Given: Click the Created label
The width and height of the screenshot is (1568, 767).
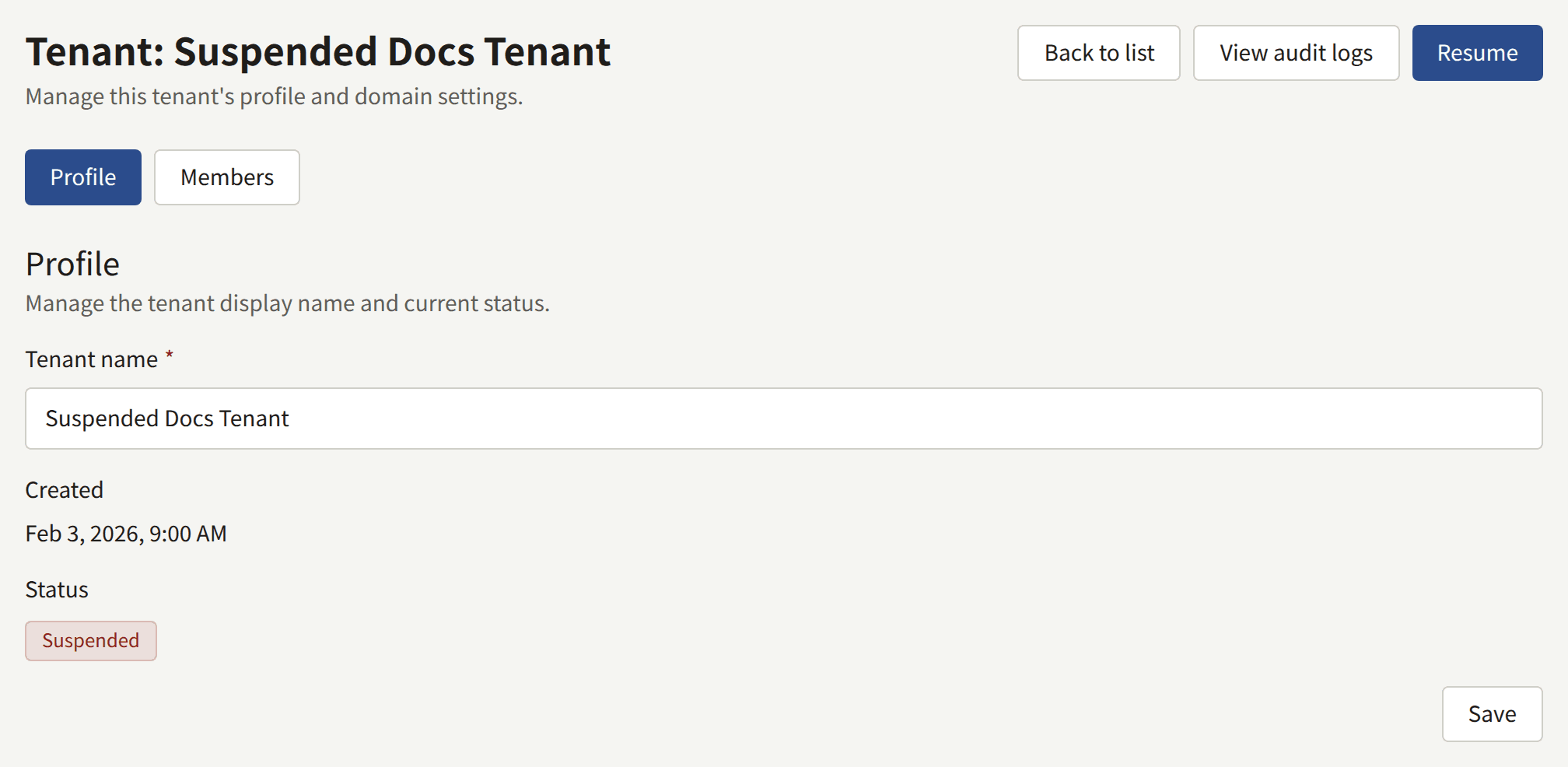Looking at the screenshot, I should (x=64, y=490).
